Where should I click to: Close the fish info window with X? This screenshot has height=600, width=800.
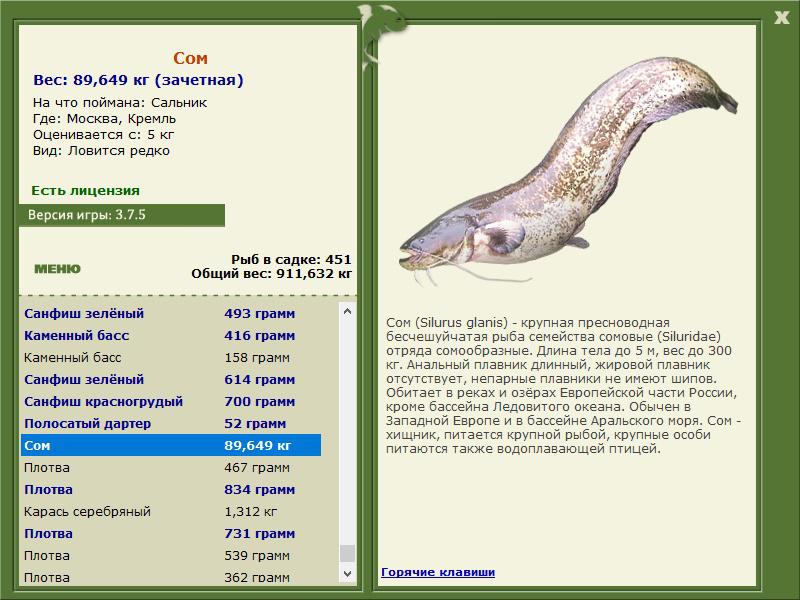point(781,17)
